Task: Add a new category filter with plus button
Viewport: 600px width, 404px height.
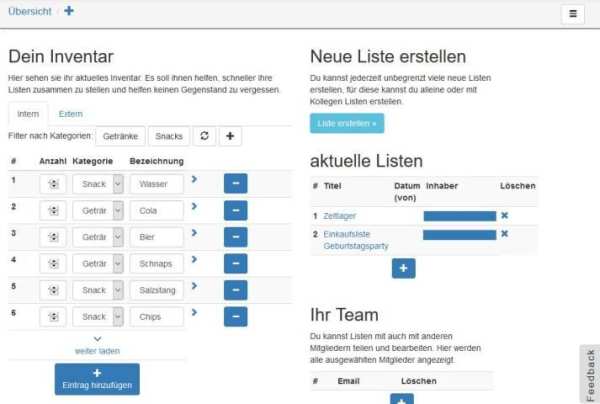Action: [230, 136]
